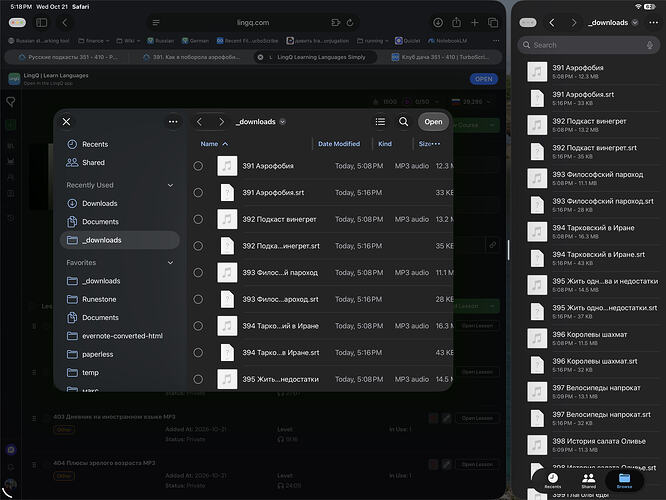This screenshot has width=666, height=500.
Task: Sort by Kind column
Action: click(385, 144)
